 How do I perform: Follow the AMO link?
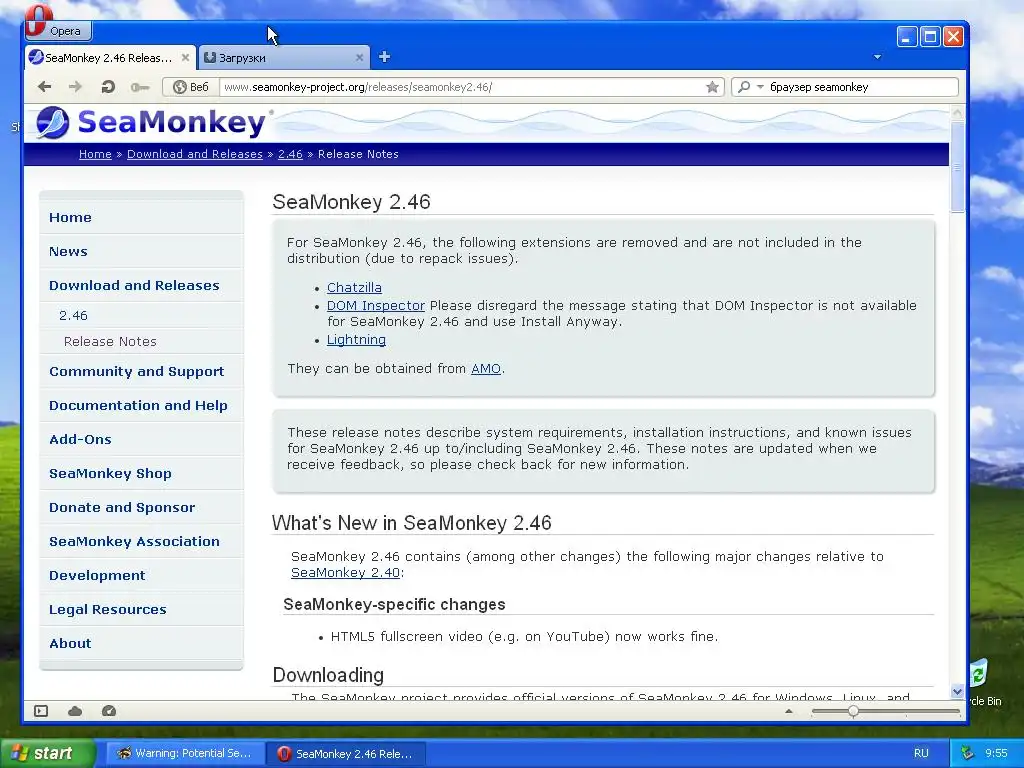pyautogui.click(x=486, y=368)
